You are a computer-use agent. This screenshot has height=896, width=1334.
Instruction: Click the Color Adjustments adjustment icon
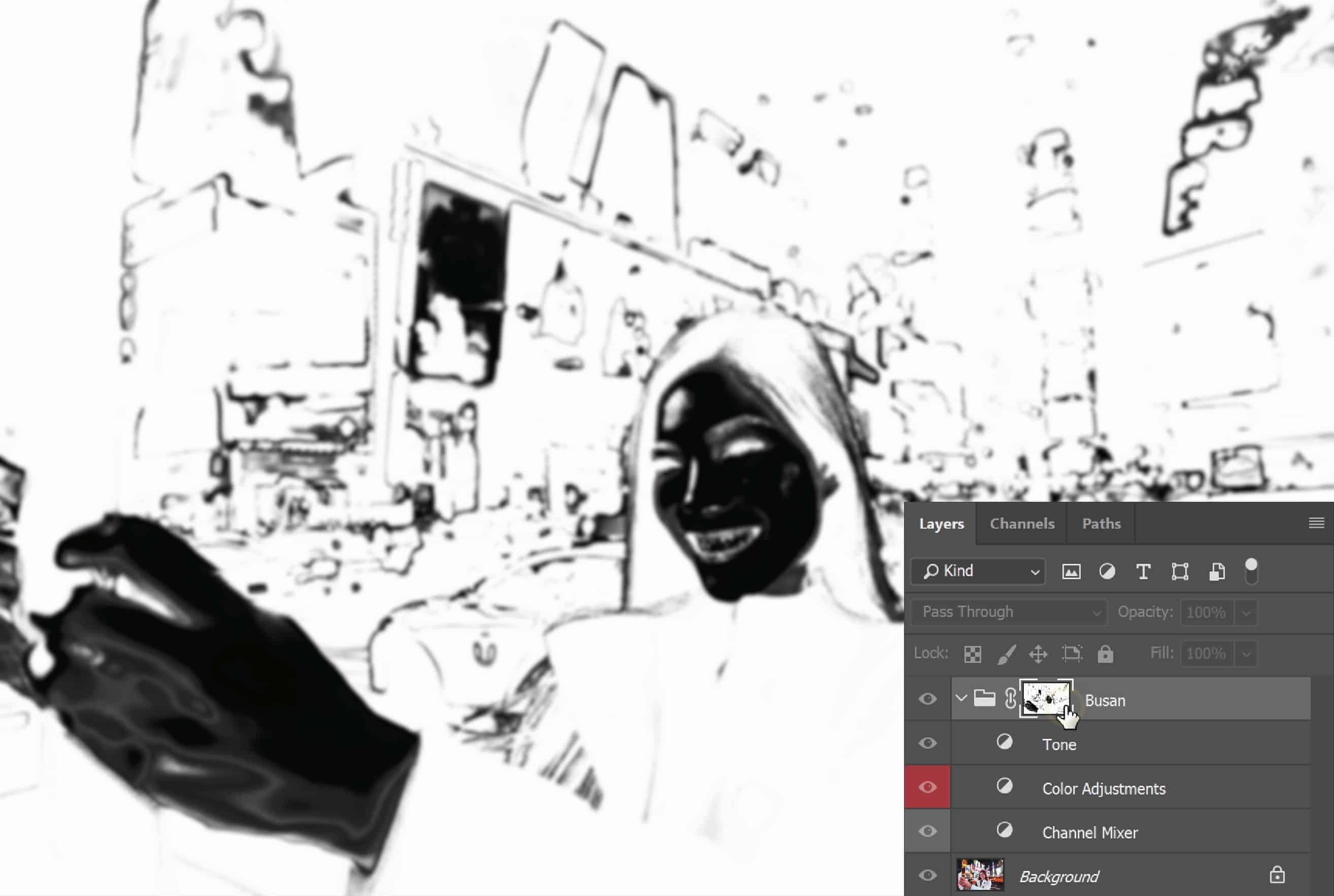[1004, 786]
